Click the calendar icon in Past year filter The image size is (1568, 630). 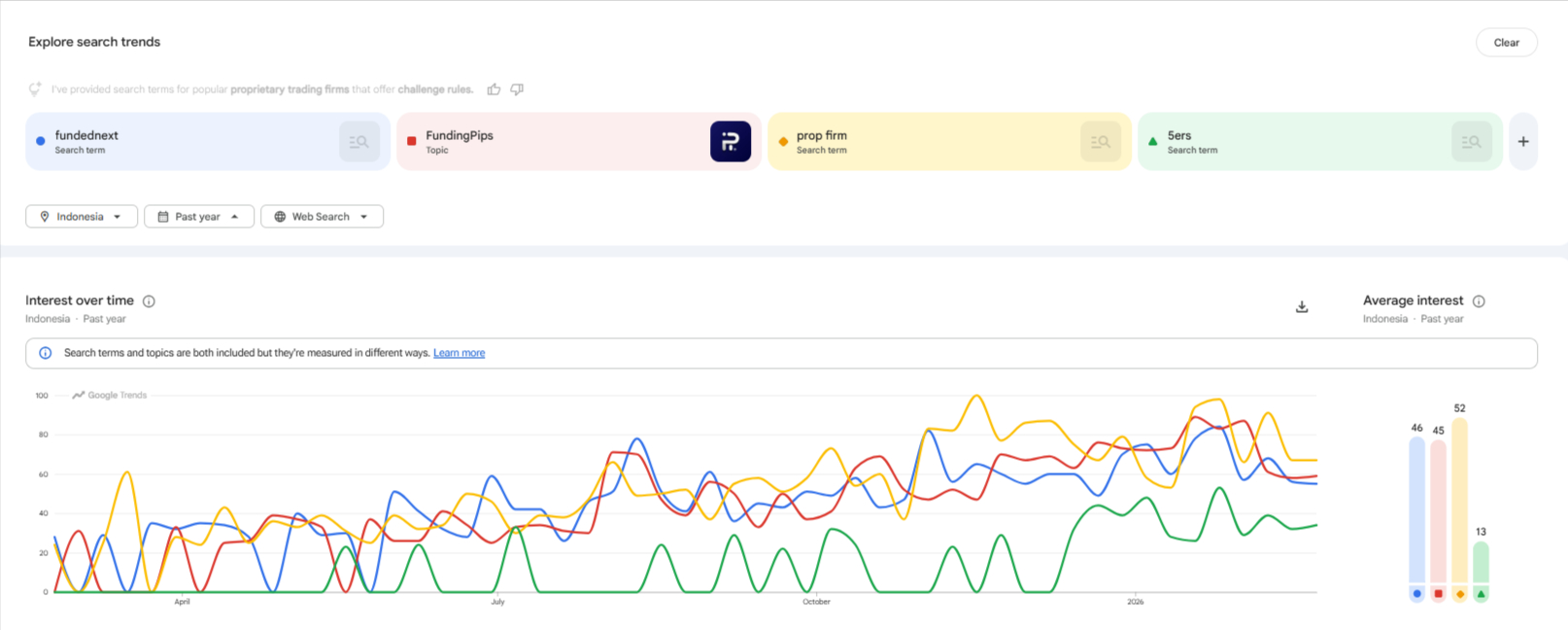click(x=163, y=217)
